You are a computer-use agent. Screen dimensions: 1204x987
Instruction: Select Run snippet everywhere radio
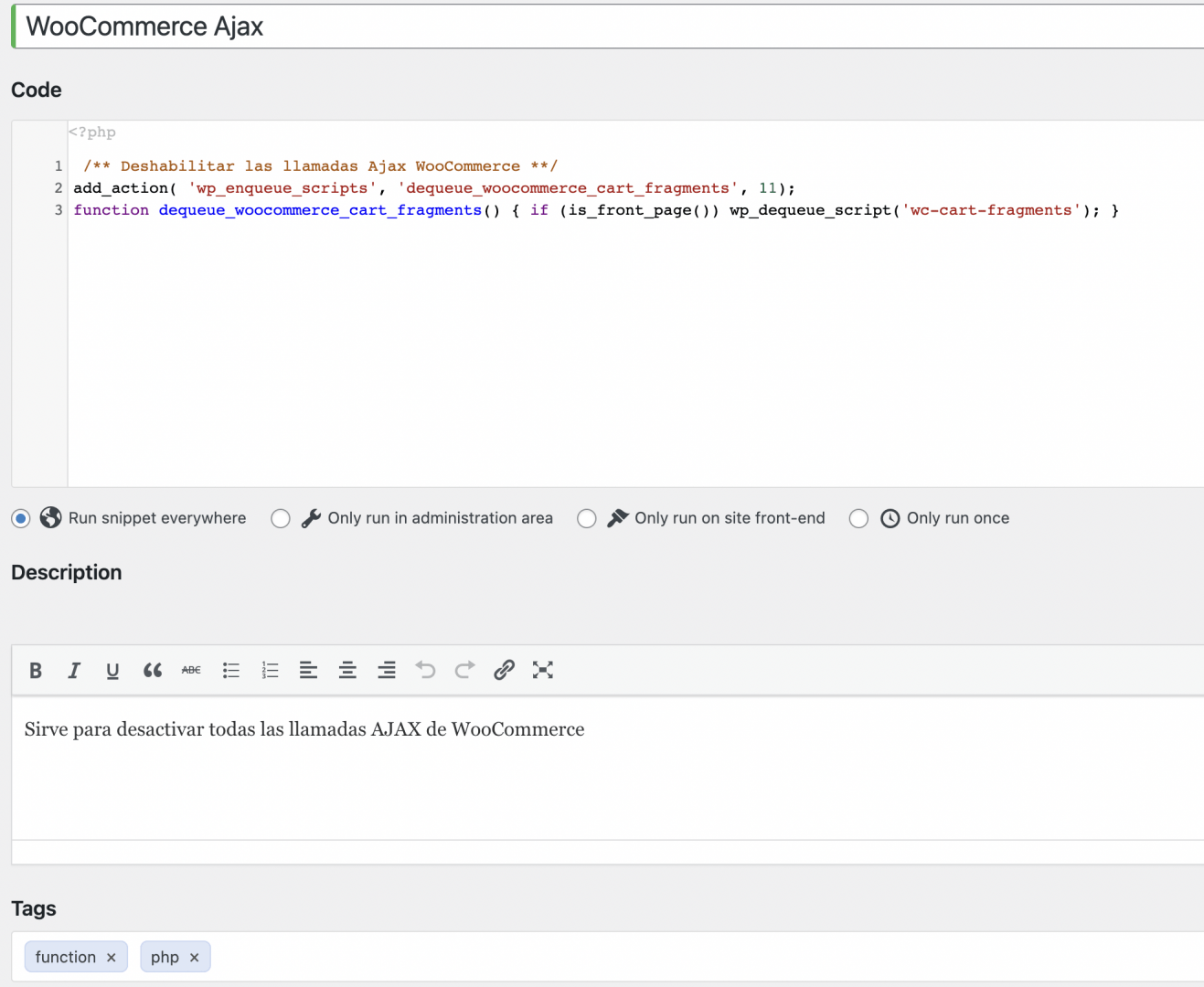(x=21, y=519)
